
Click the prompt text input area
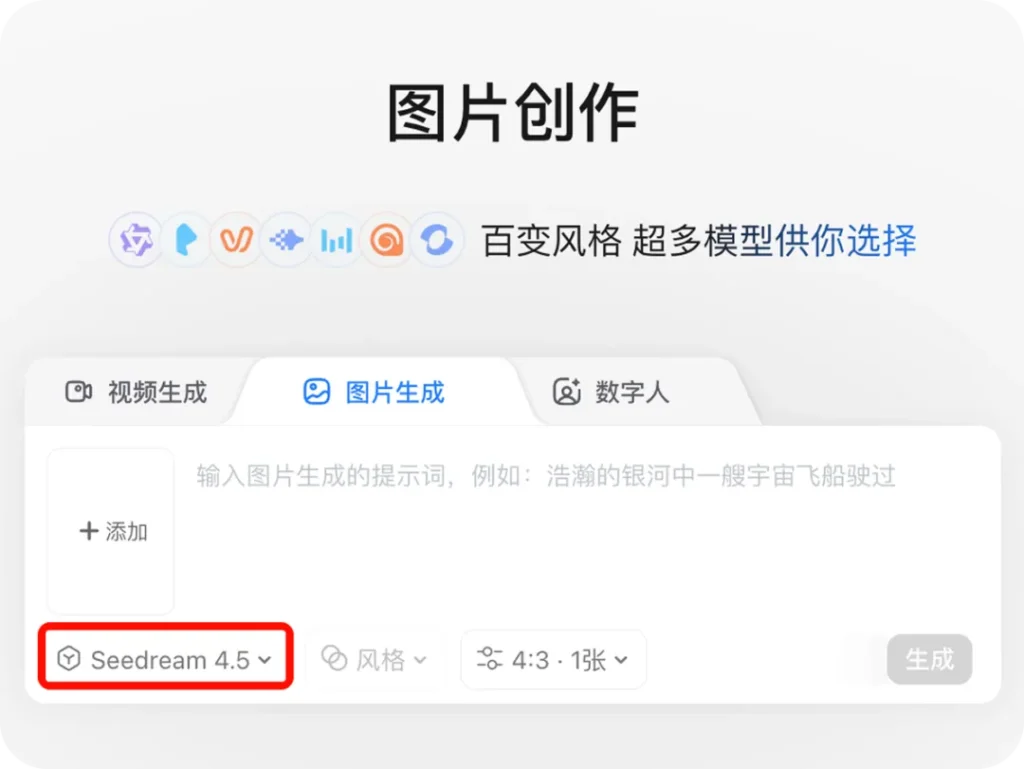[x=588, y=531]
